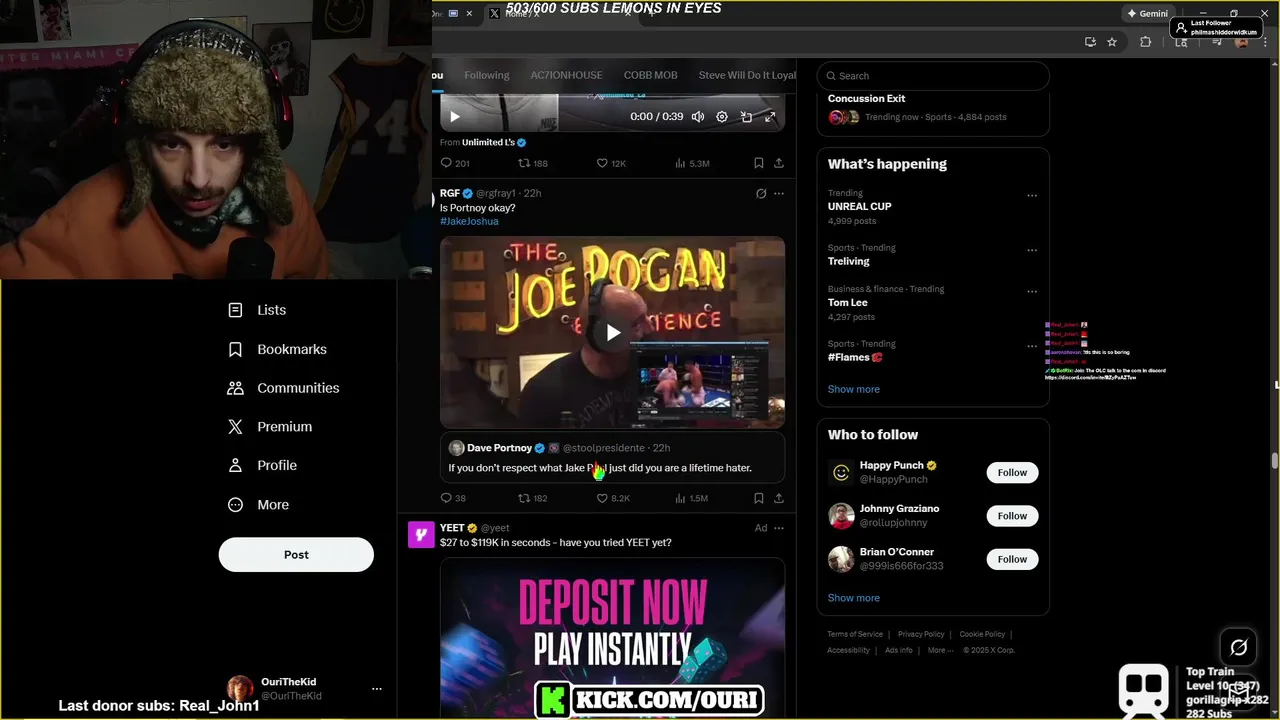1280x720 pixels.
Task: Open the #JakeJoshua hashtag
Action: (x=469, y=221)
